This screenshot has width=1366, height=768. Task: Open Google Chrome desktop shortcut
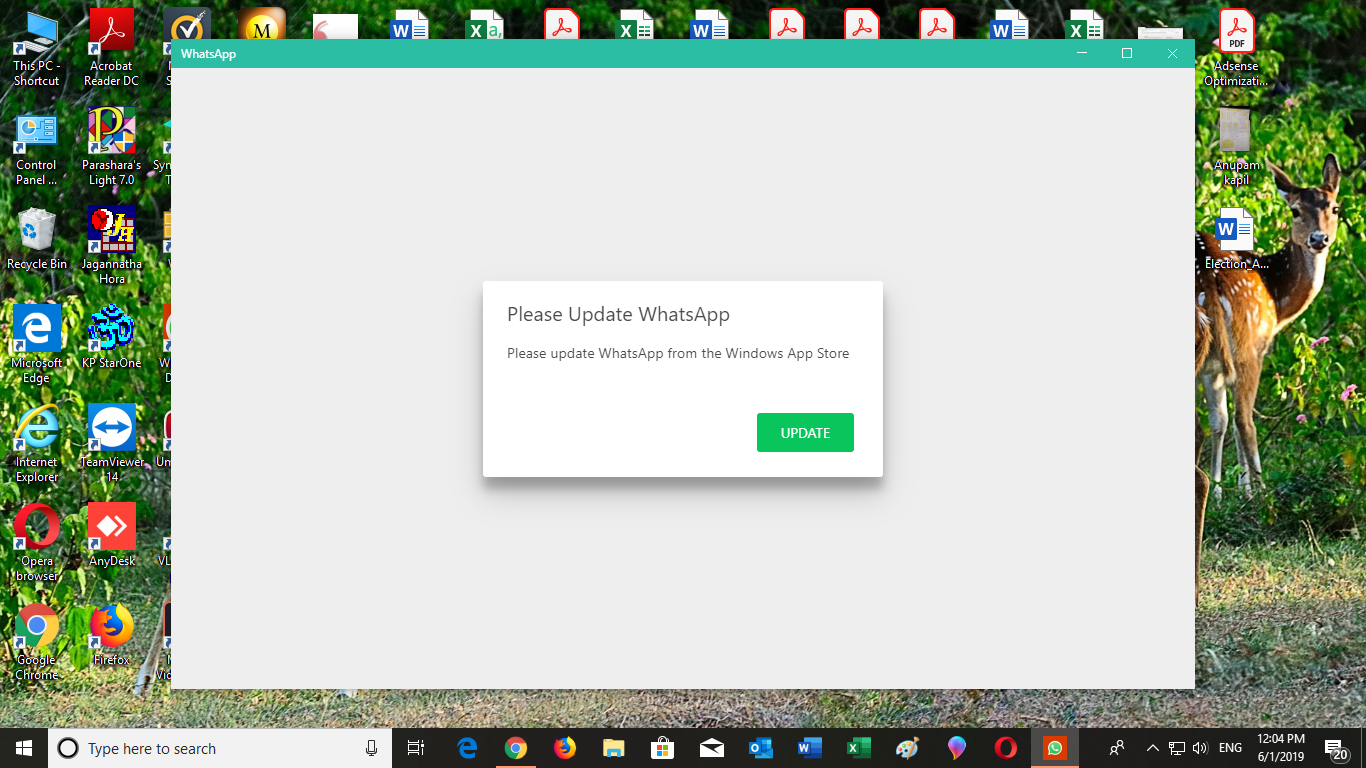pos(37,641)
